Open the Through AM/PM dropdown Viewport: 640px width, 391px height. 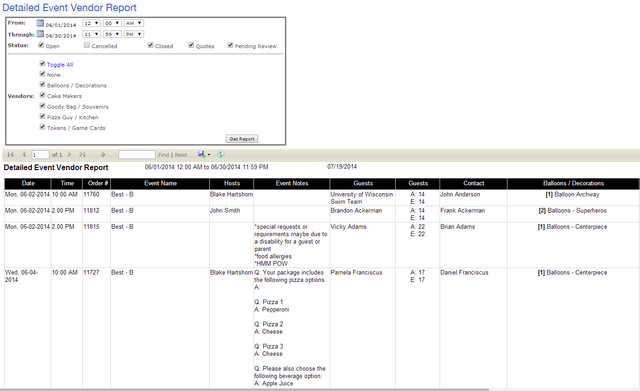pos(134,34)
